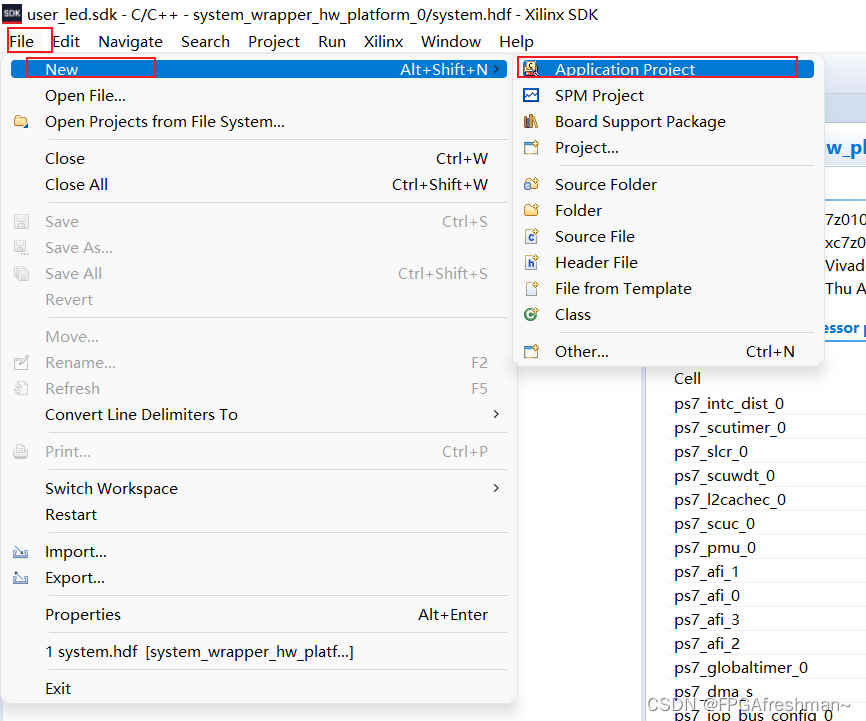Expand the New submenu arrow
This screenshot has width=866, height=721.
[x=496, y=69]
